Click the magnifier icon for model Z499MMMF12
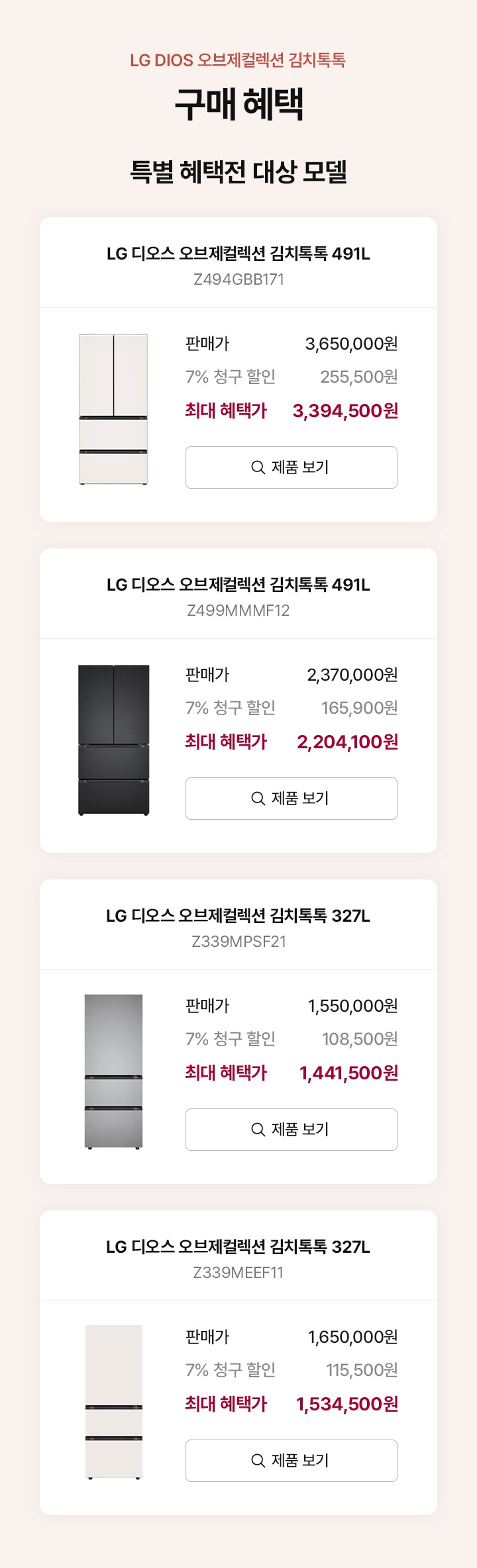Image resolution: width=477 pixels, height=1568 pixels. [x=258, y=799]
